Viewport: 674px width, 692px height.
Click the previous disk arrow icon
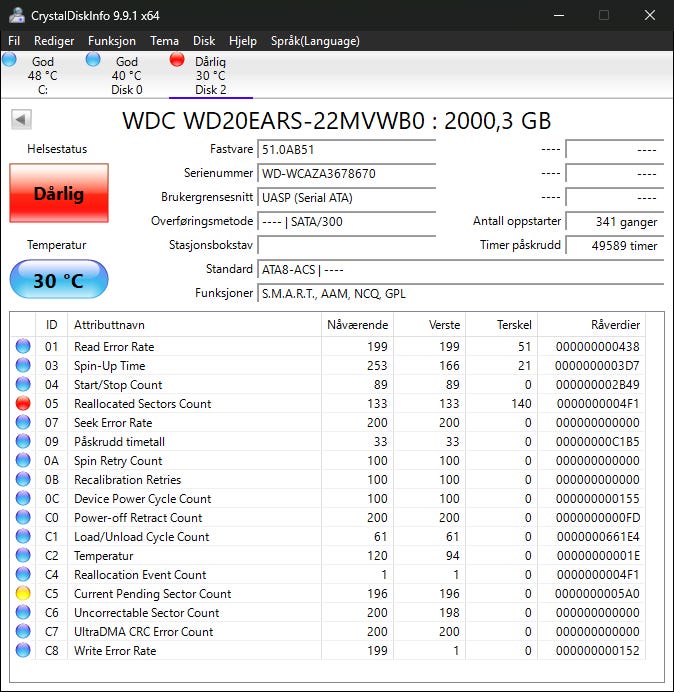coord(21,120)
